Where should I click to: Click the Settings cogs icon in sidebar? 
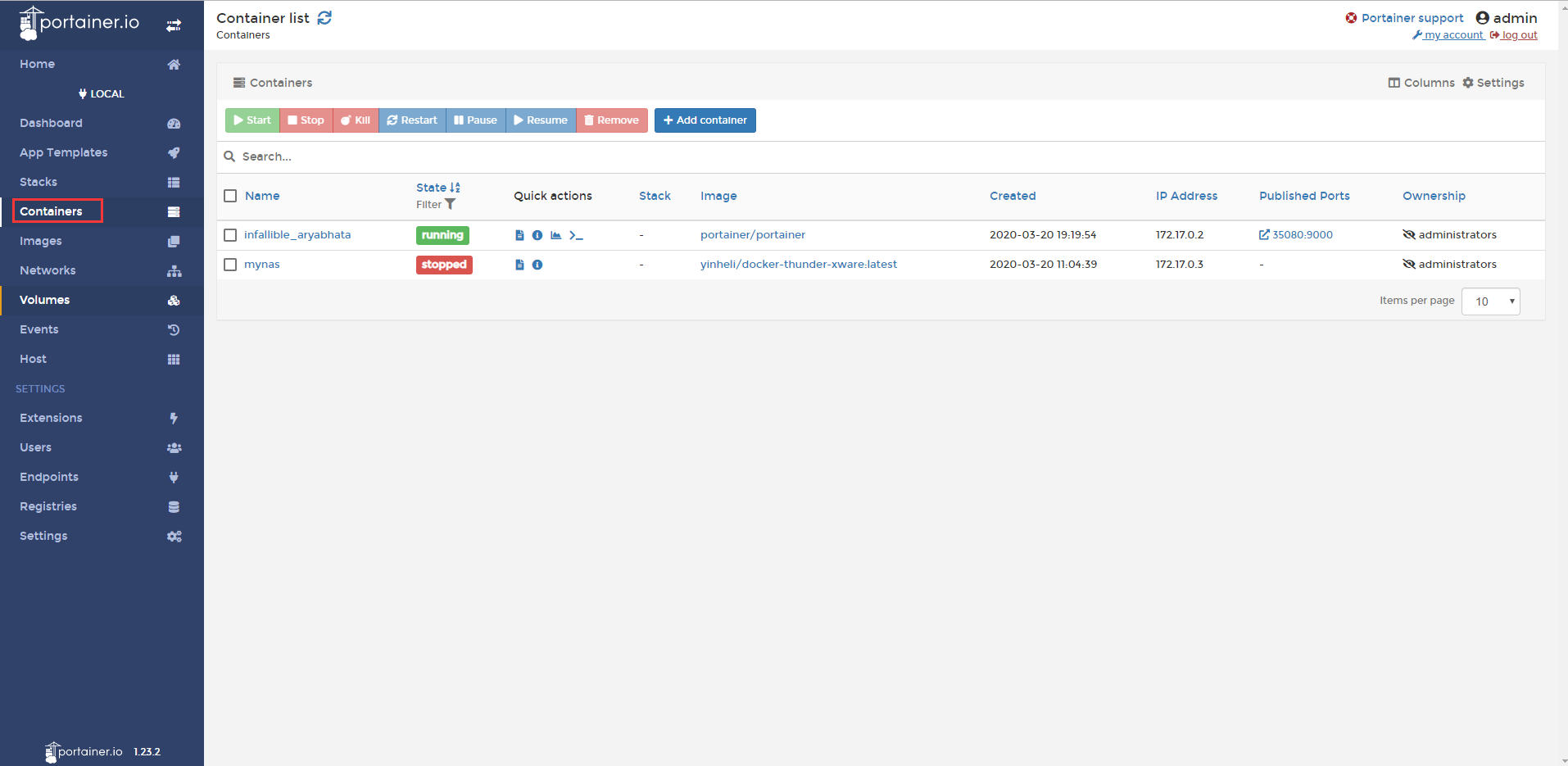pyautogui.click(x=174, y=536)
